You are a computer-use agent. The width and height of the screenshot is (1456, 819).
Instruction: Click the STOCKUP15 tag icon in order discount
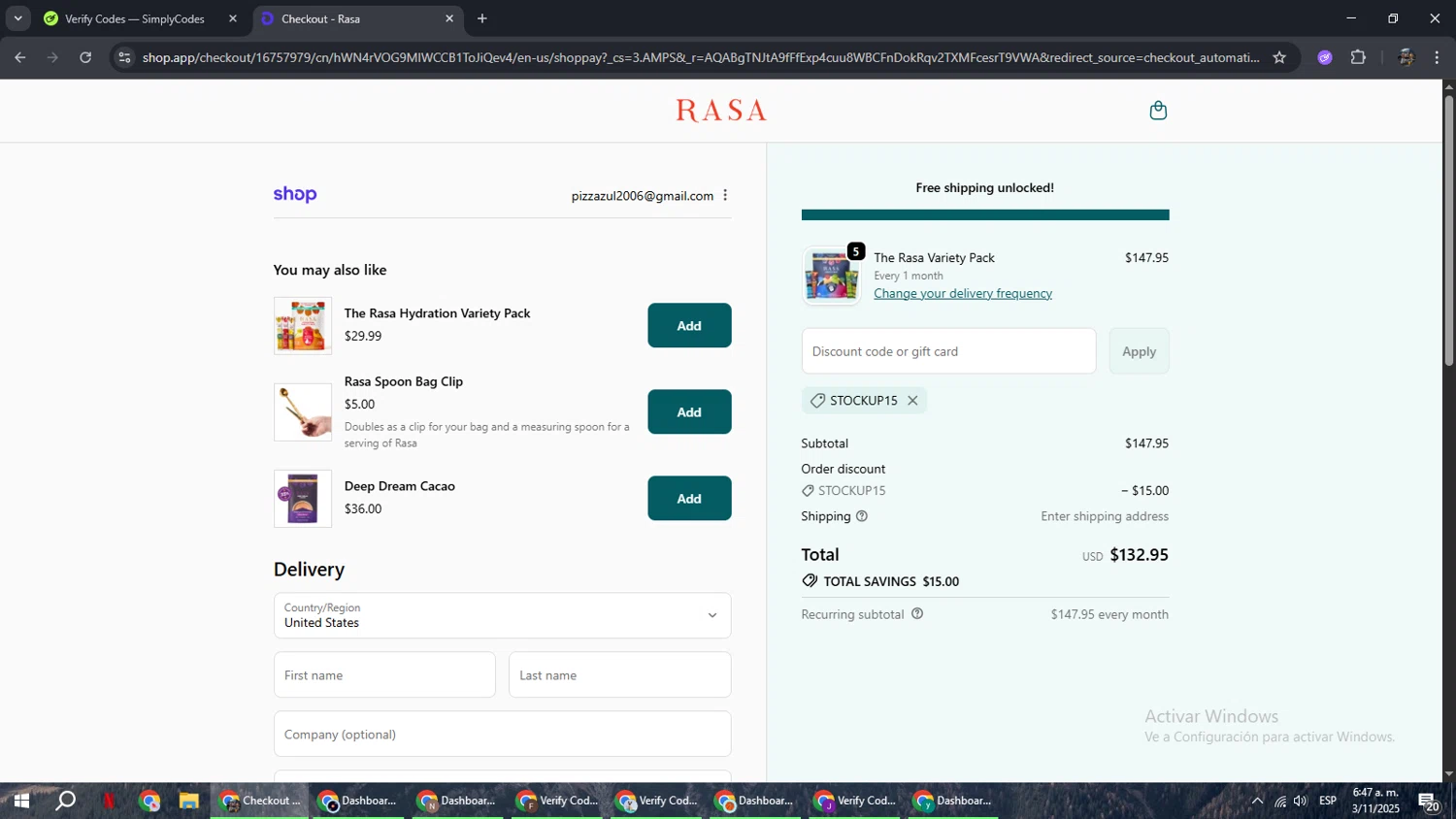pyautogui.click(x=808, y=491)
